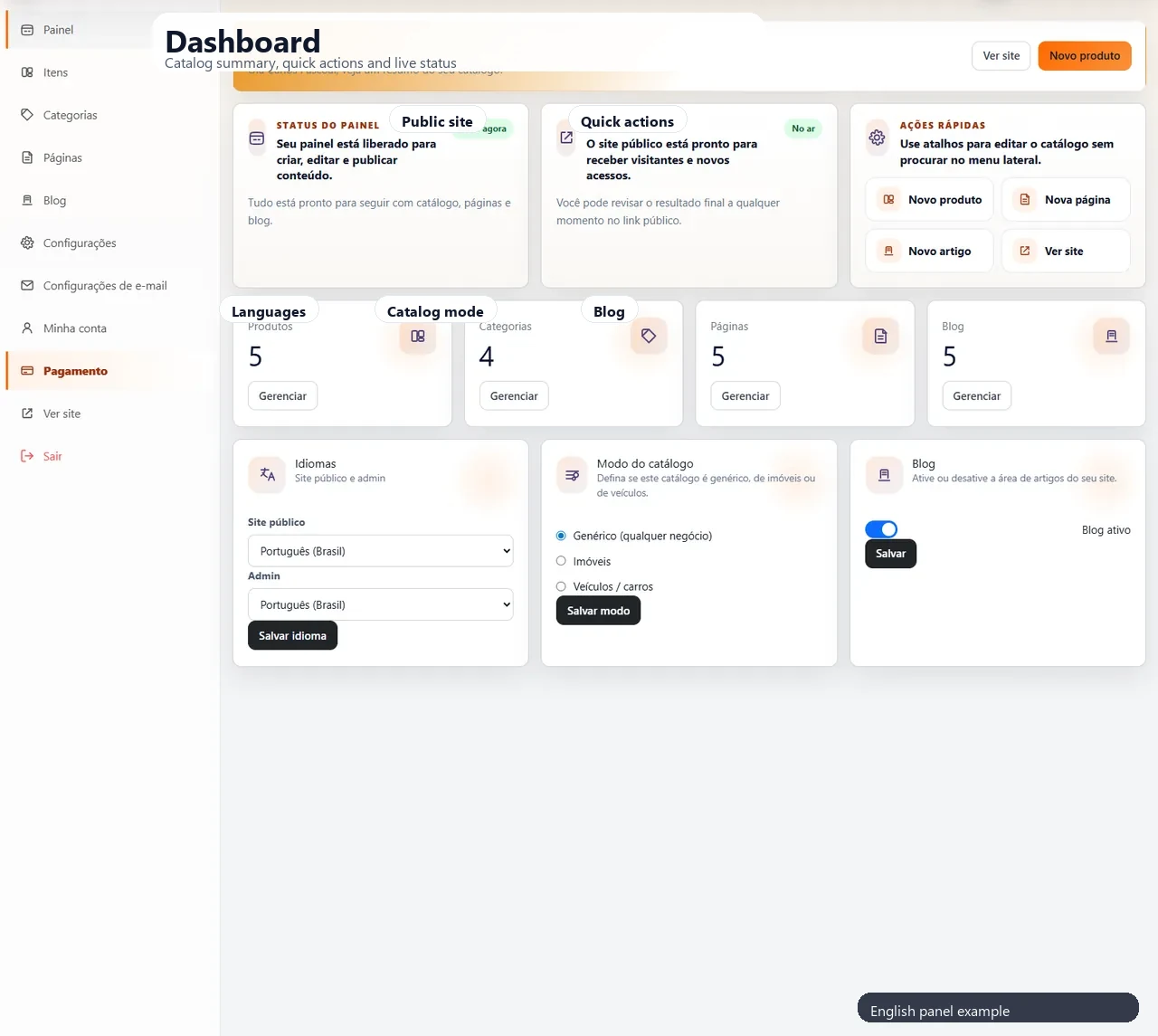Click the Blog settings card icon
The width and height of the screenshot is (1158, 1036).
pos(884,474)
